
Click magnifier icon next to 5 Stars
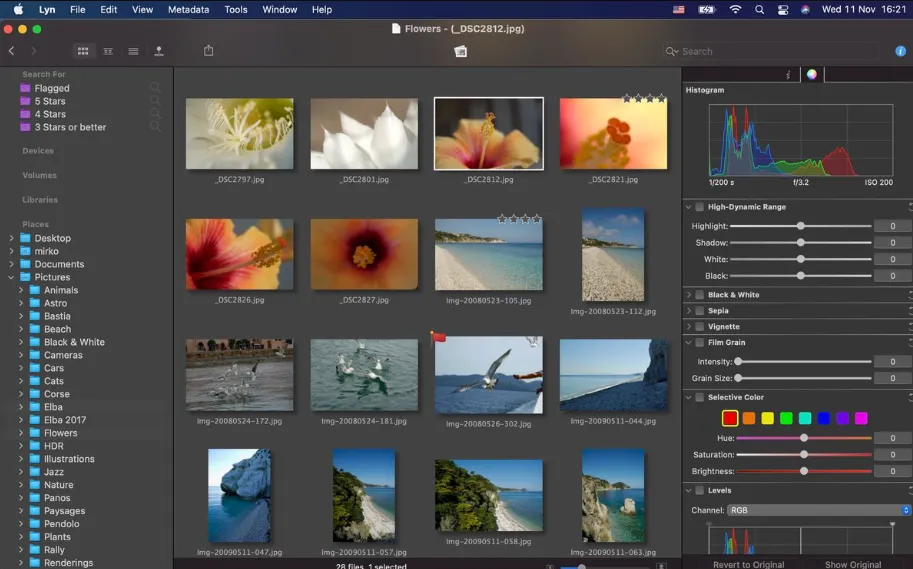155,100
